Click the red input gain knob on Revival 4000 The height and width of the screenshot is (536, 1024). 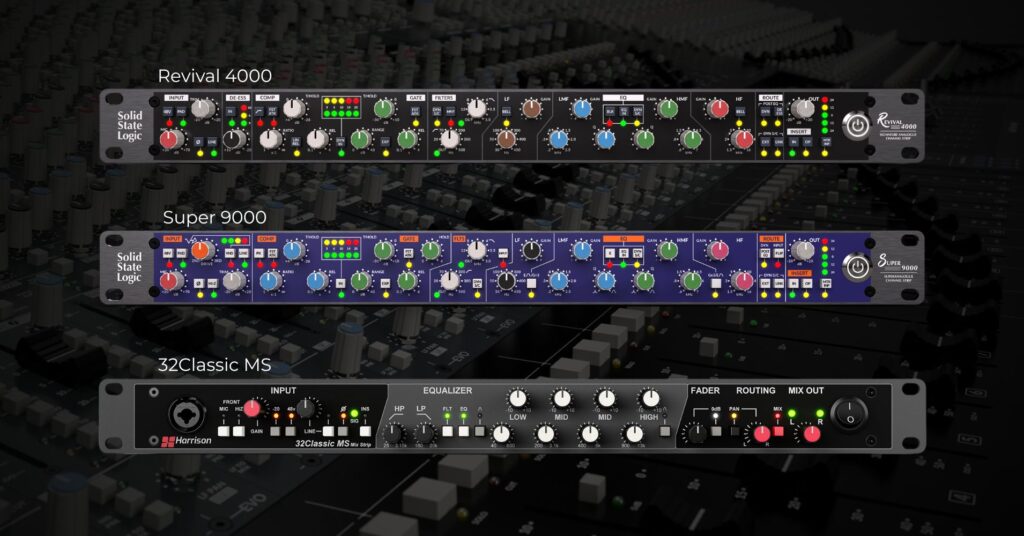coord(172,140)
